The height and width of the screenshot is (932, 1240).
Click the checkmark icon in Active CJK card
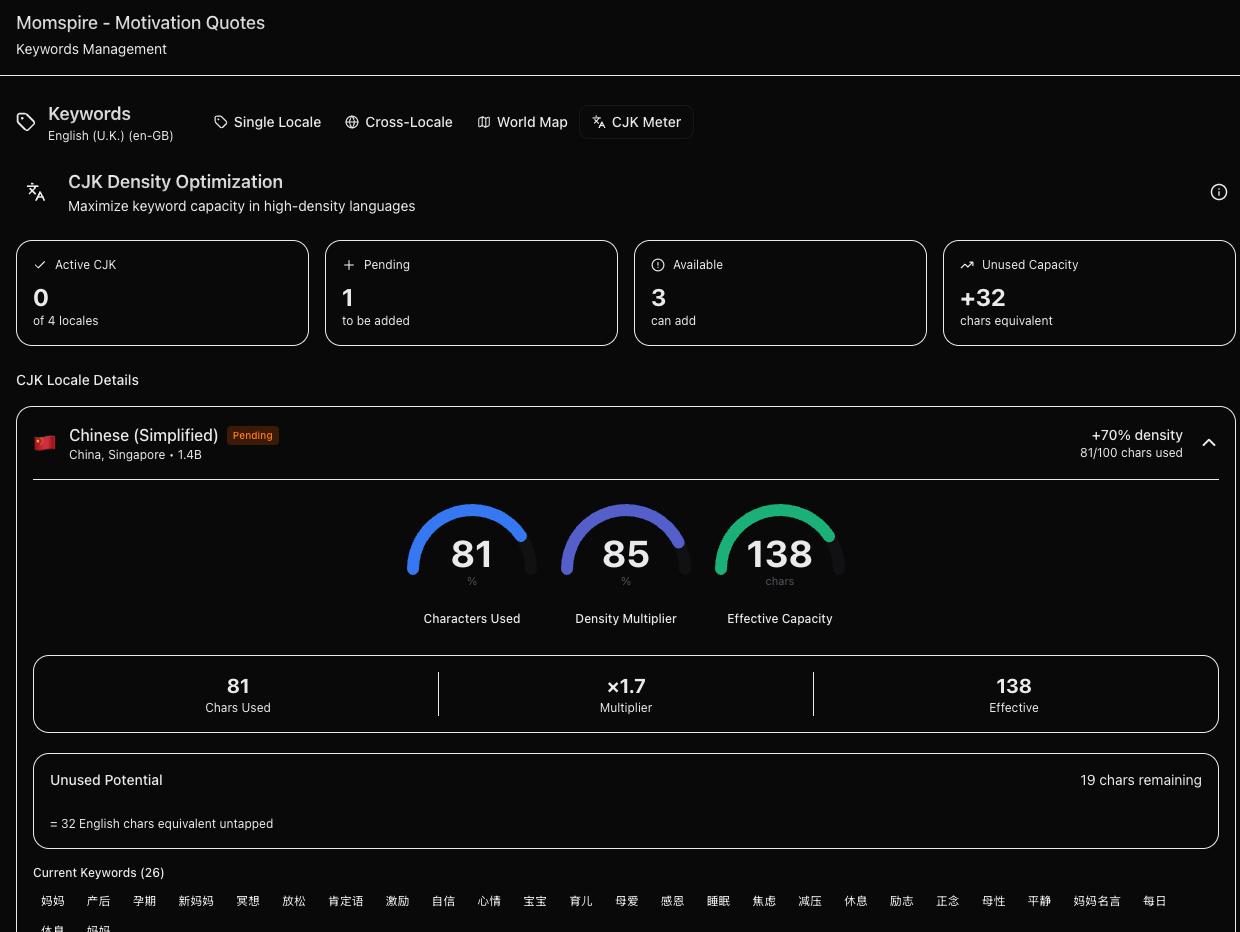40,264
